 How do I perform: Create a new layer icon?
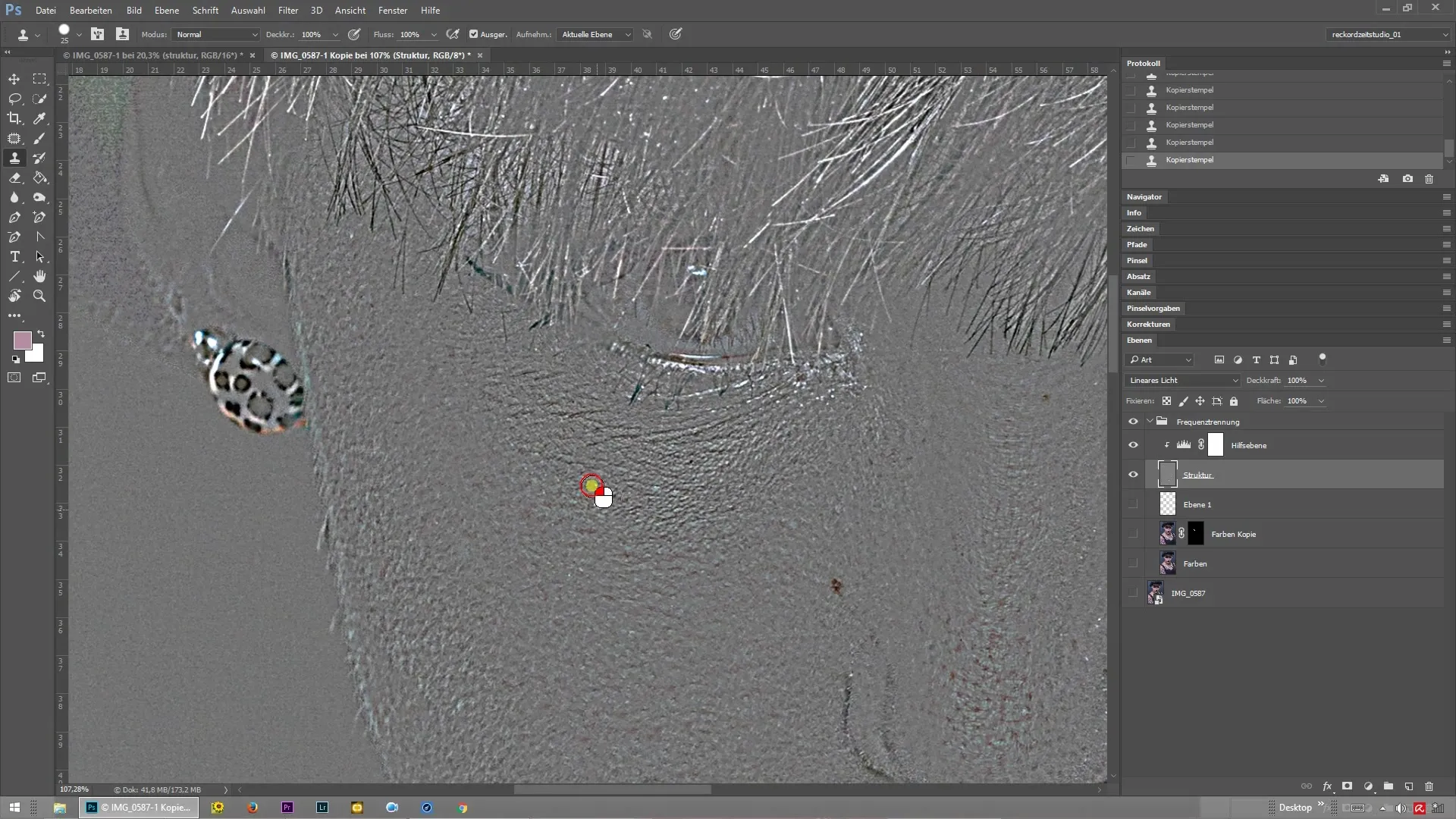tap(1408, 786)
